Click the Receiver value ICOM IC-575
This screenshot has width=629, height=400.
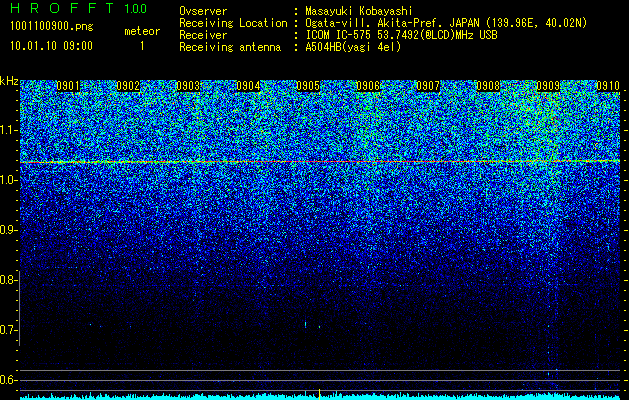(339, 35)
